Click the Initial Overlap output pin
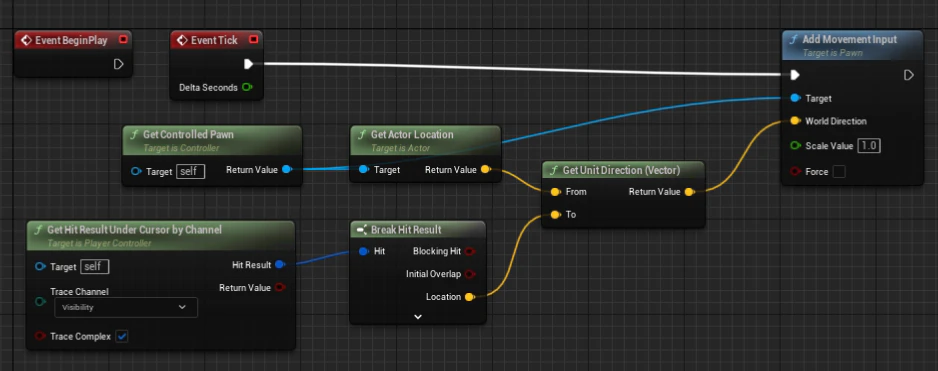 pyautogui.click(x=470, y=274)
